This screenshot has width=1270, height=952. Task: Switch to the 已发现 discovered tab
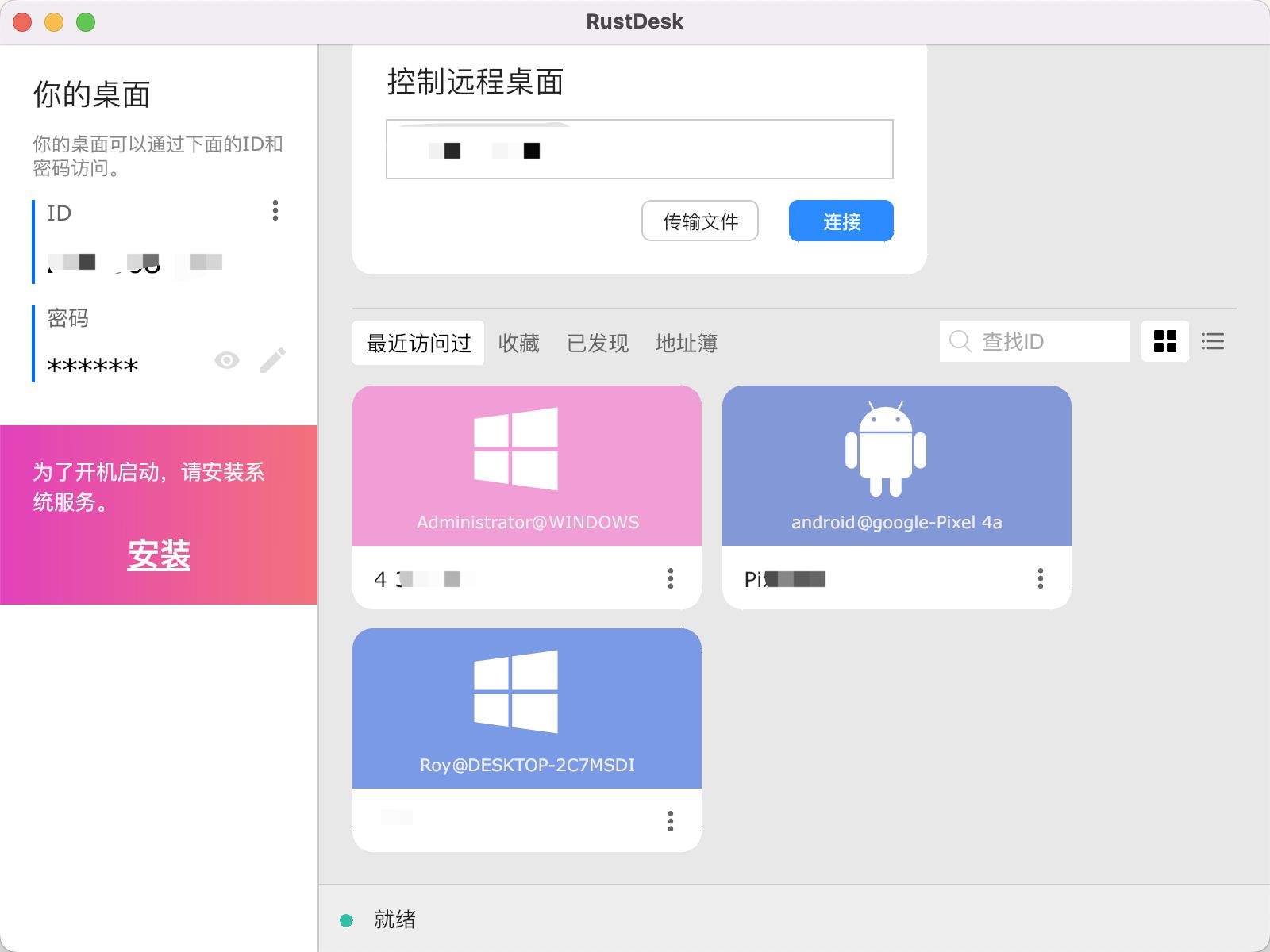(597, 343)
